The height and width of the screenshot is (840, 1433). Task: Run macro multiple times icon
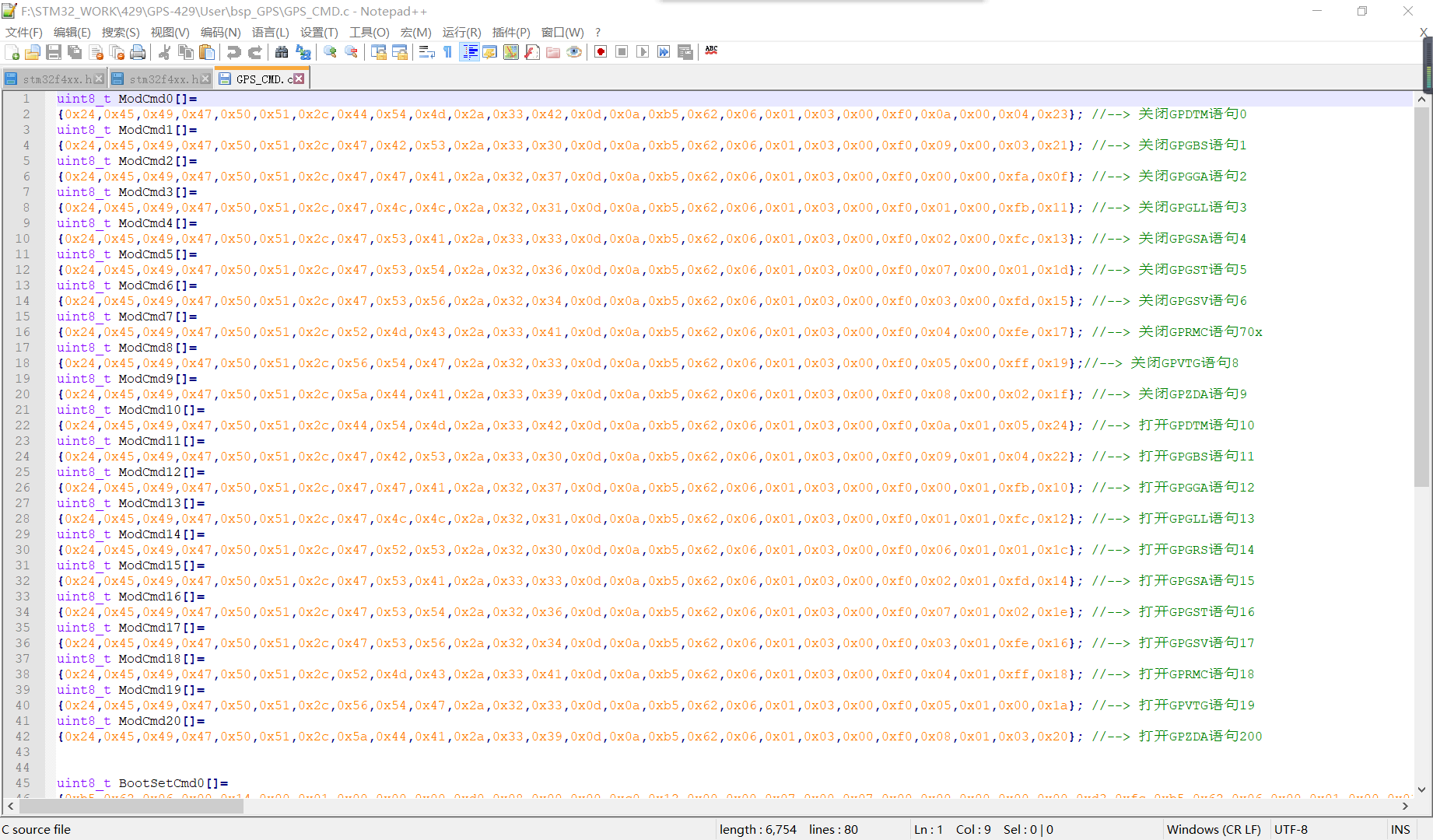(664, 52)
